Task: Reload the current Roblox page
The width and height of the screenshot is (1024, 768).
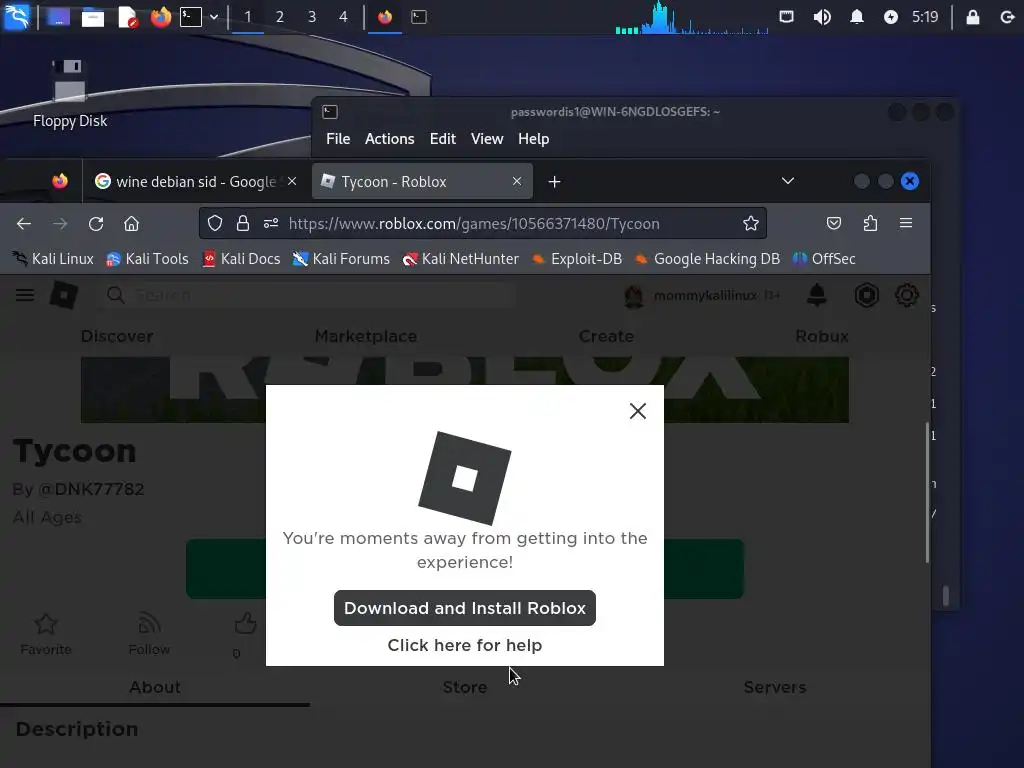Action: [x=96, y=224]
